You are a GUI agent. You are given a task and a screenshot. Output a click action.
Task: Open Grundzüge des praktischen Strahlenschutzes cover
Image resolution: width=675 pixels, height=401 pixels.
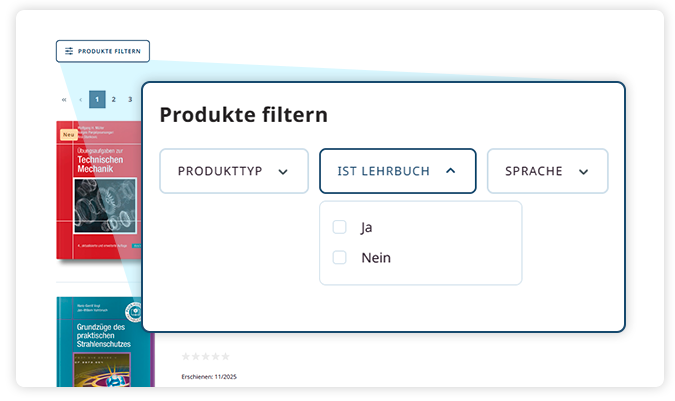(x=100, y=342)
